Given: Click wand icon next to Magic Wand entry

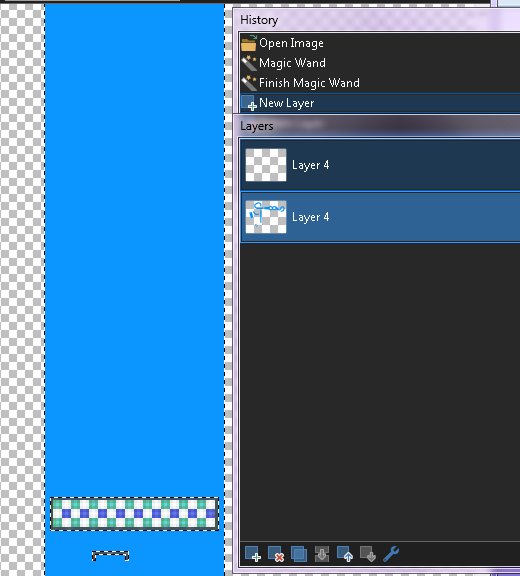Looking at the screenshot, I should click(x=249, y=63).
